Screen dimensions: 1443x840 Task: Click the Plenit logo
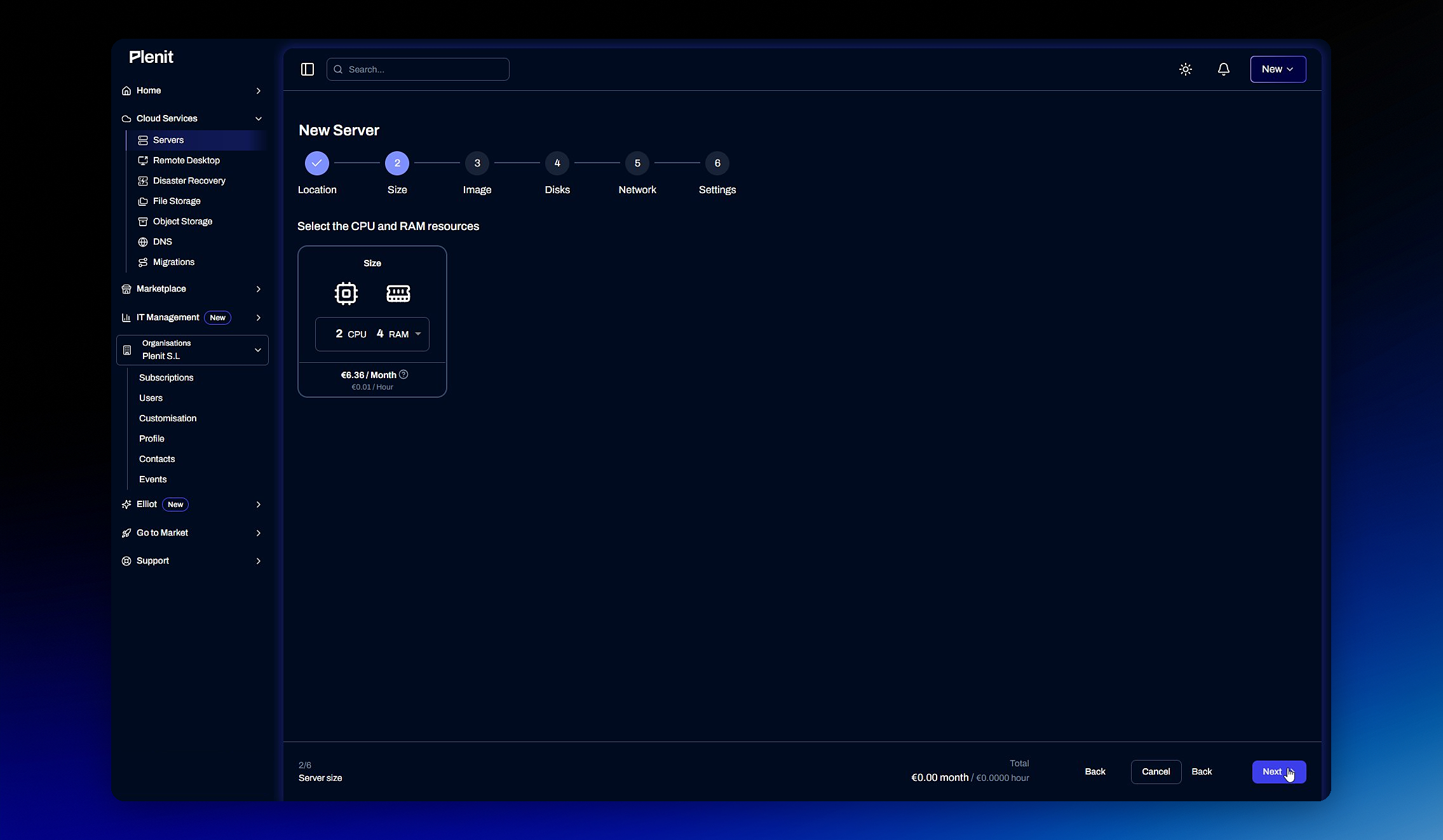click(151, 57)
